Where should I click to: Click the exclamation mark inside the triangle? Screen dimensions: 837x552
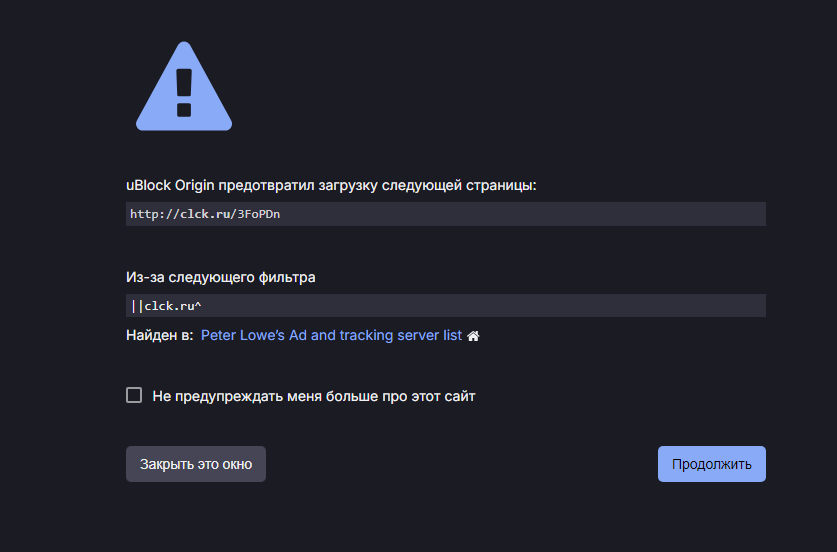pos(184,92)
